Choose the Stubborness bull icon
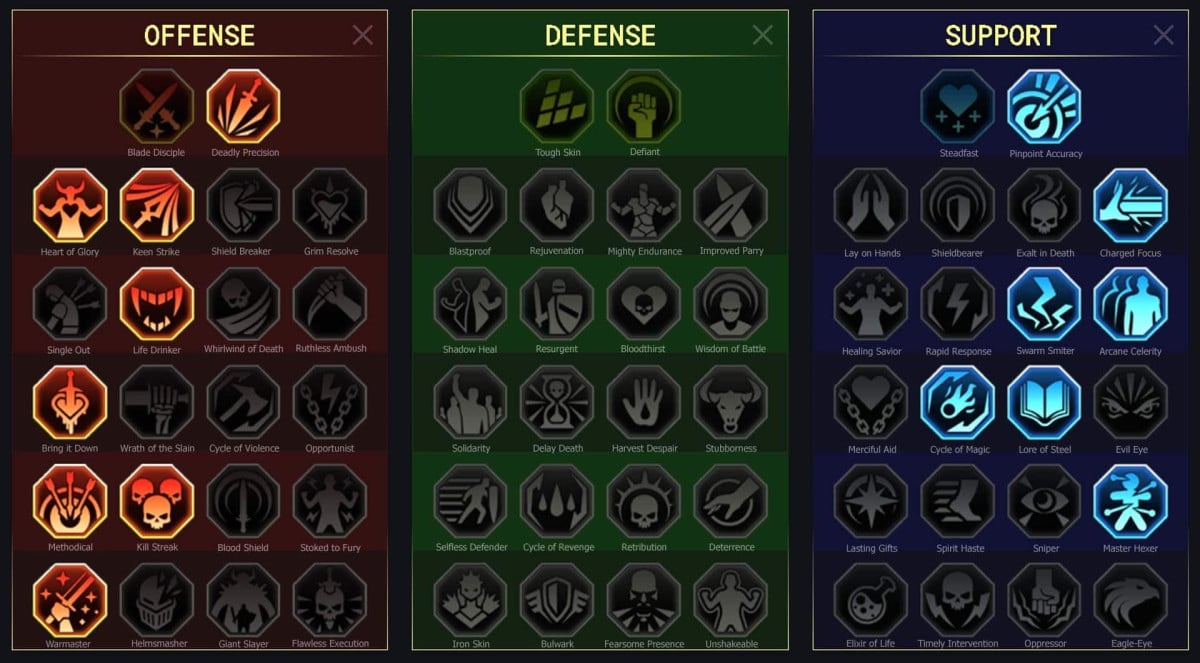The height and width of the screenshot is (663, 1200). pos(731,402)
